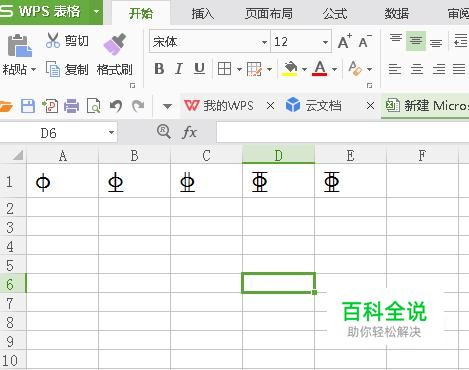Open the clipboard group dialog launcher
The height and width of the screenshot is (370, 469).
click(132, 85)
